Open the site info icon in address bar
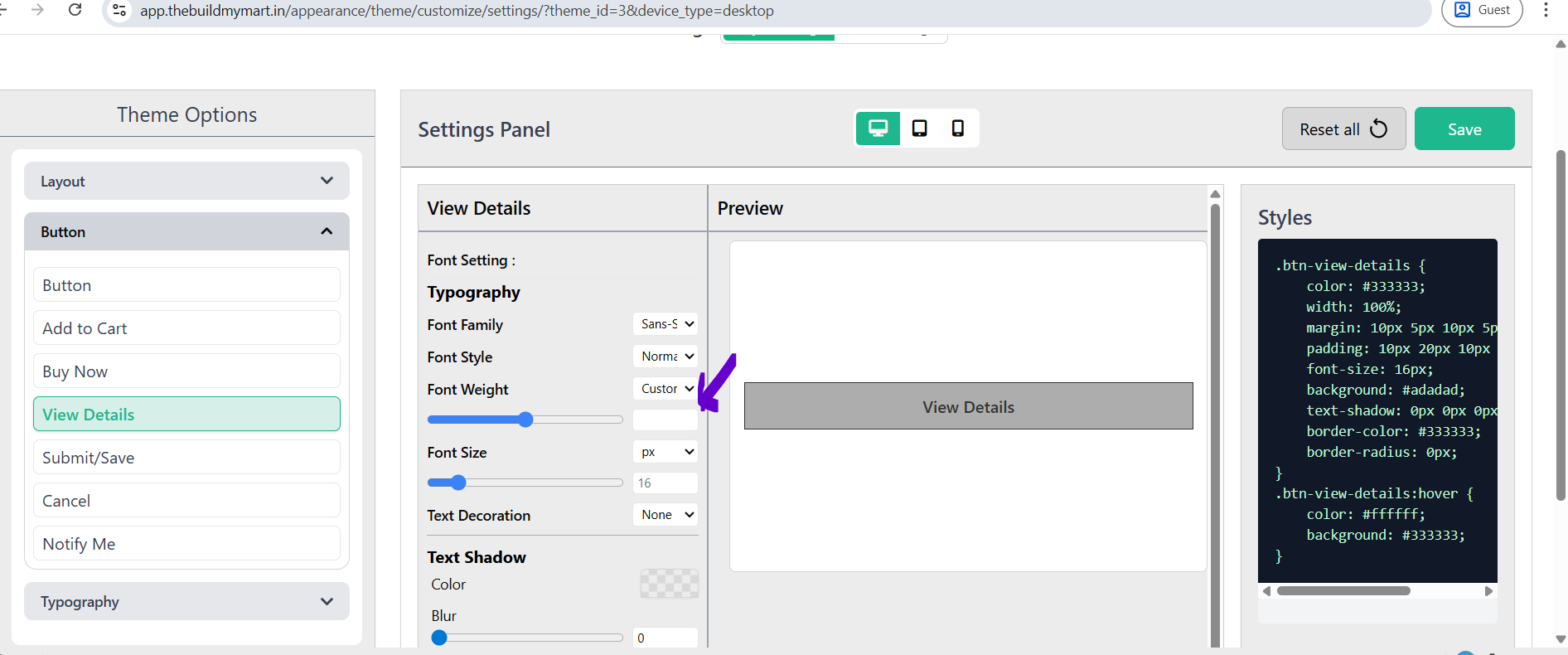The image size is (1568, 655). (119, 11)
